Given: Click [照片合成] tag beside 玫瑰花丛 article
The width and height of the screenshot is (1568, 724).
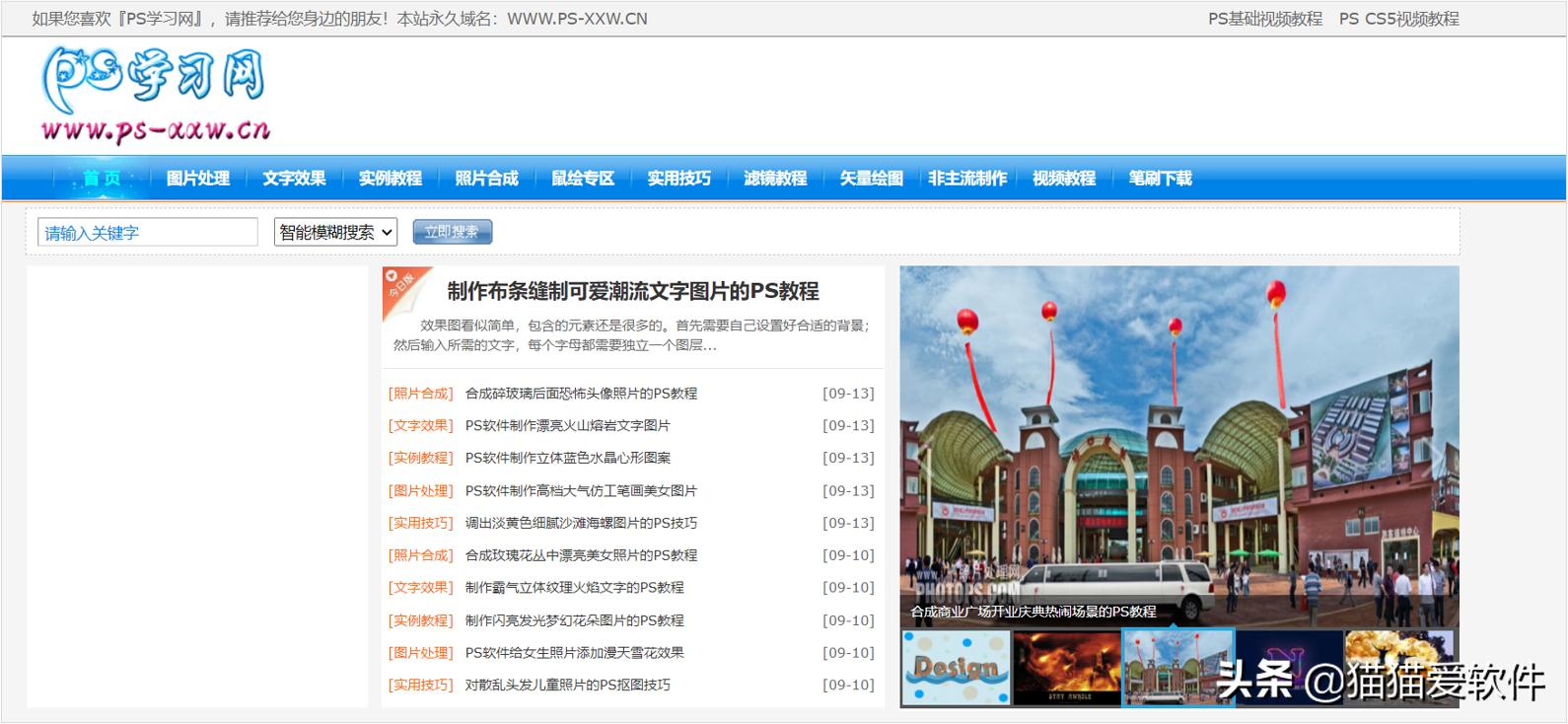Looking at the screenshot, I should pos(421,555).
